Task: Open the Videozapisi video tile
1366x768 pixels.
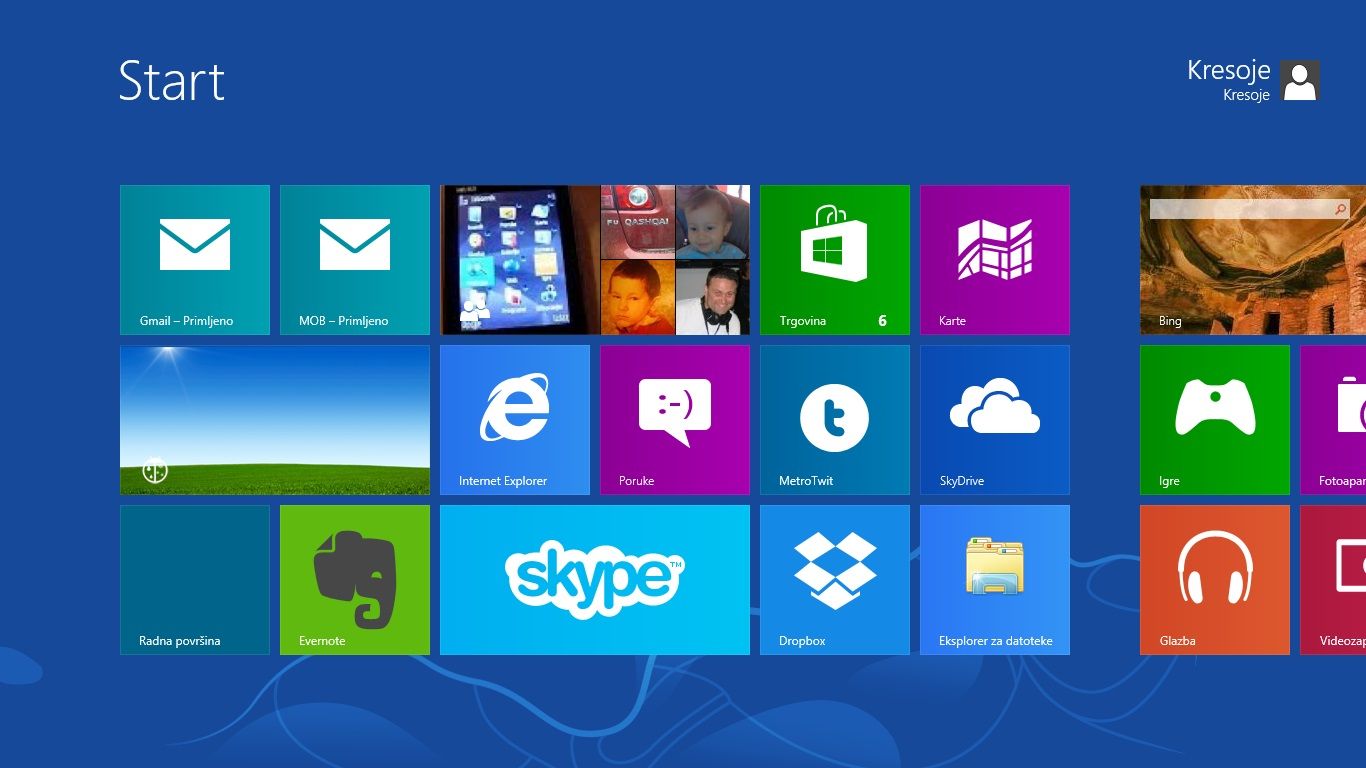Action: [x=1334, y=580]
